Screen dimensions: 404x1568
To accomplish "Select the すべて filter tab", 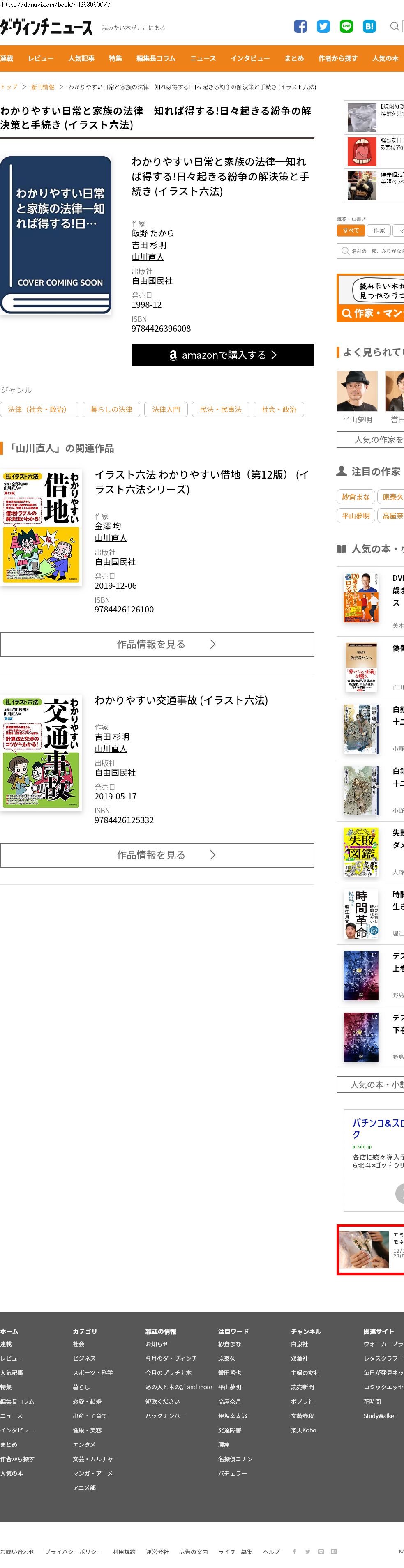I will pos(351,231).
